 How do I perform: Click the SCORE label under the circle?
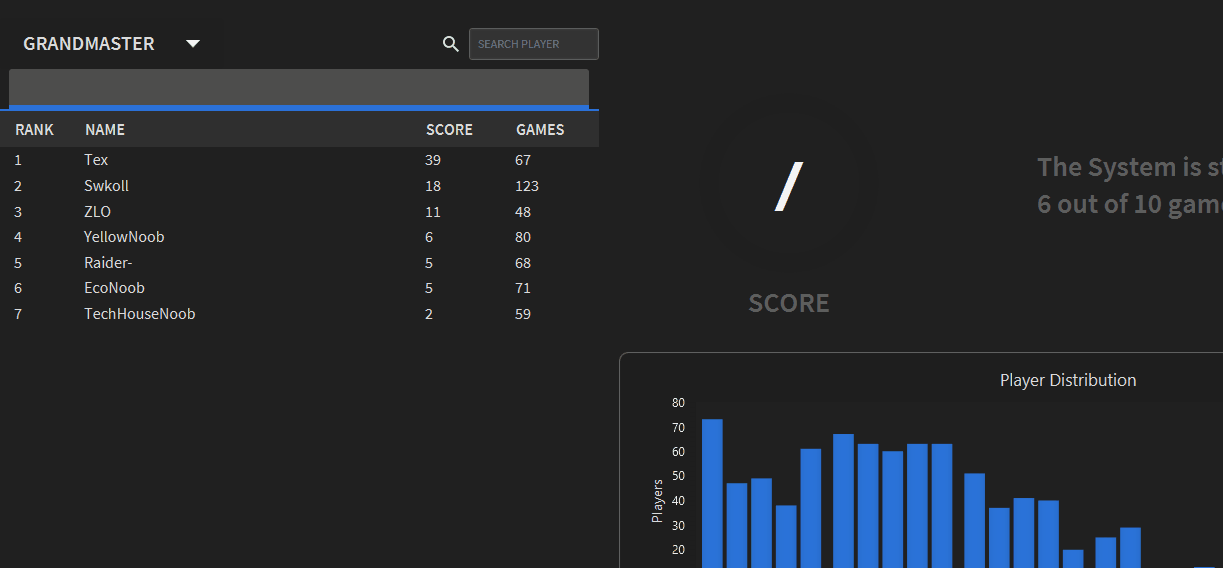(789, 303)
